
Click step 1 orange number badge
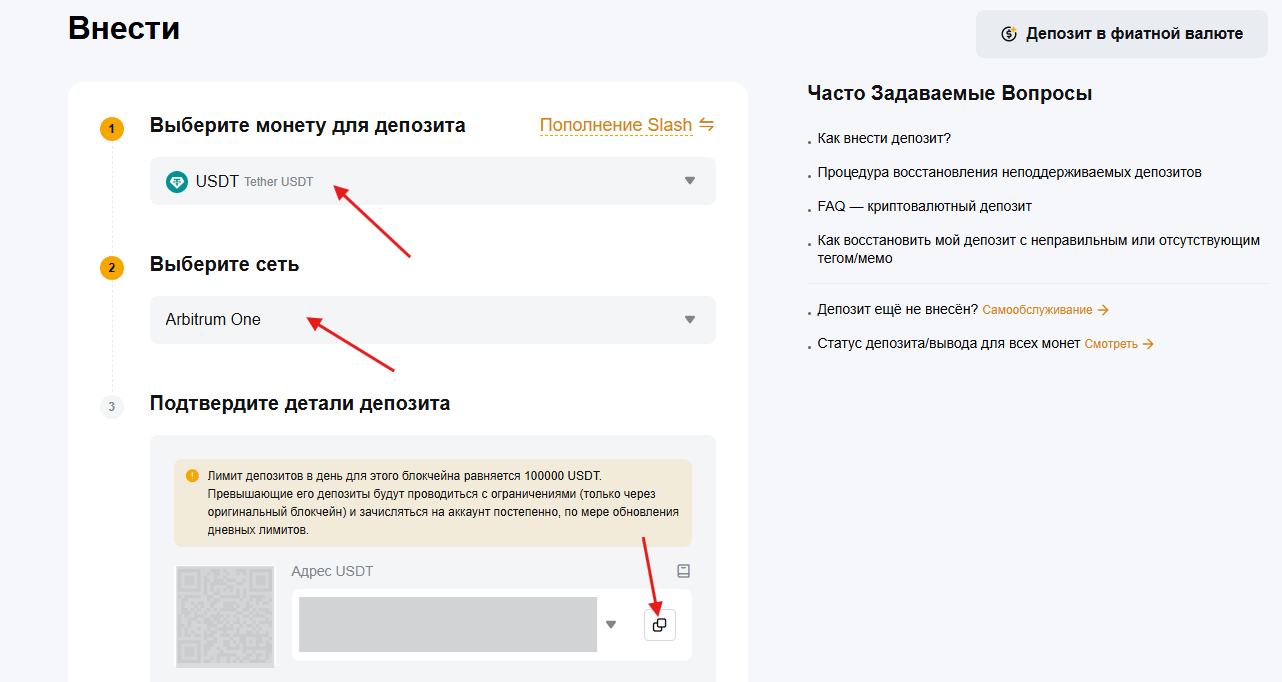tap(112, 129)
